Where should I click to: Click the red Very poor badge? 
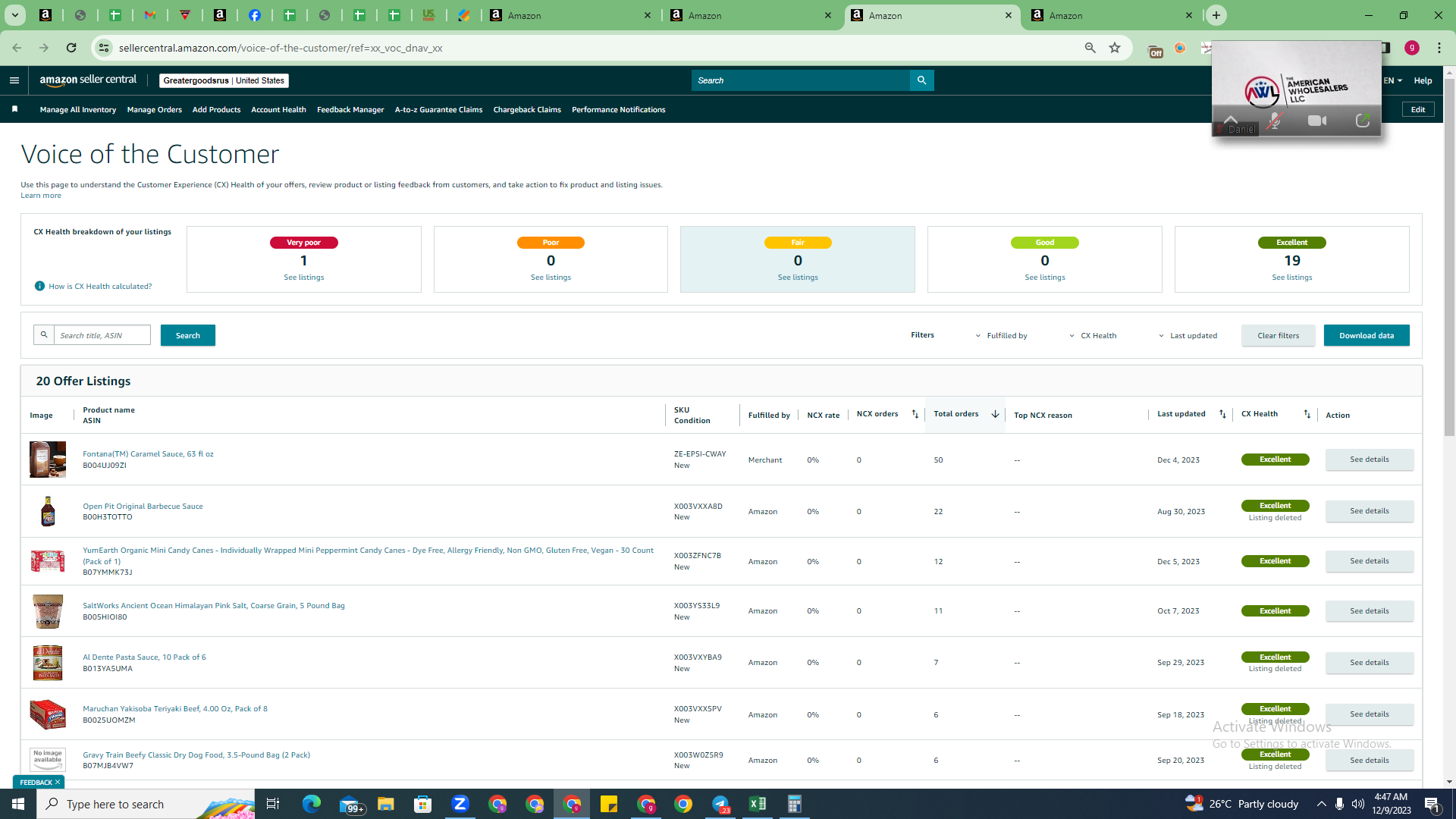pyautogui.click(x=304, y=243)
